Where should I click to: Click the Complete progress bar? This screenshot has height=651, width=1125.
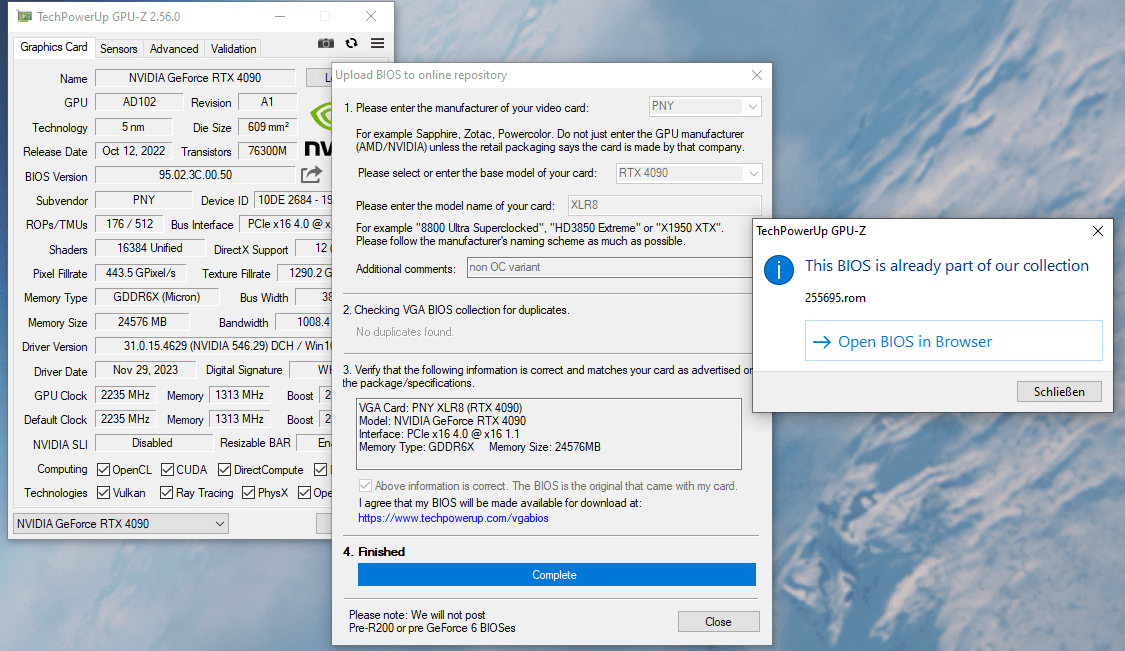557,574
